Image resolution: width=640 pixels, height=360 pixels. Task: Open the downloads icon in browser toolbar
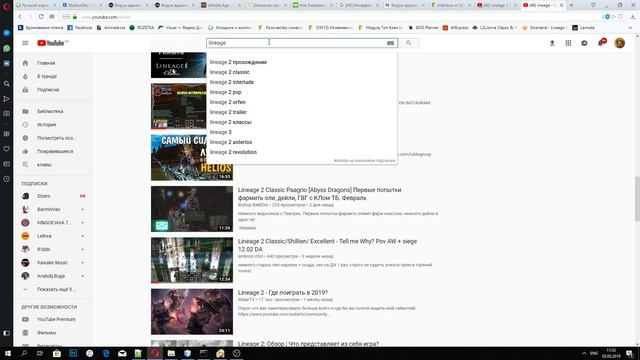pos(633,17)
